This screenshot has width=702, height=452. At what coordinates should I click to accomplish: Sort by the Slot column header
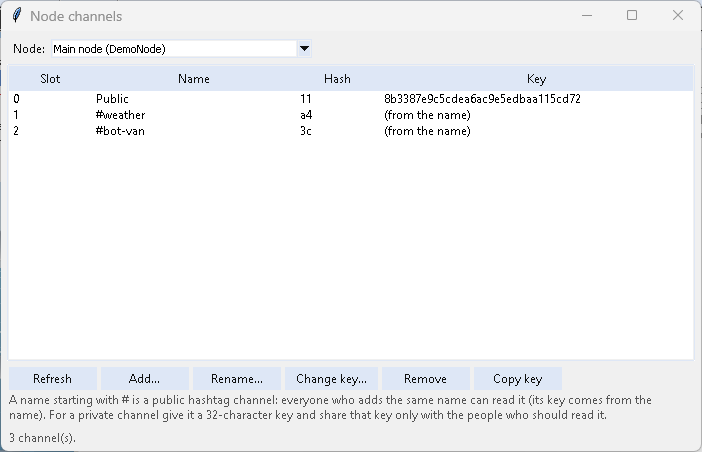[x=50, y=79]
